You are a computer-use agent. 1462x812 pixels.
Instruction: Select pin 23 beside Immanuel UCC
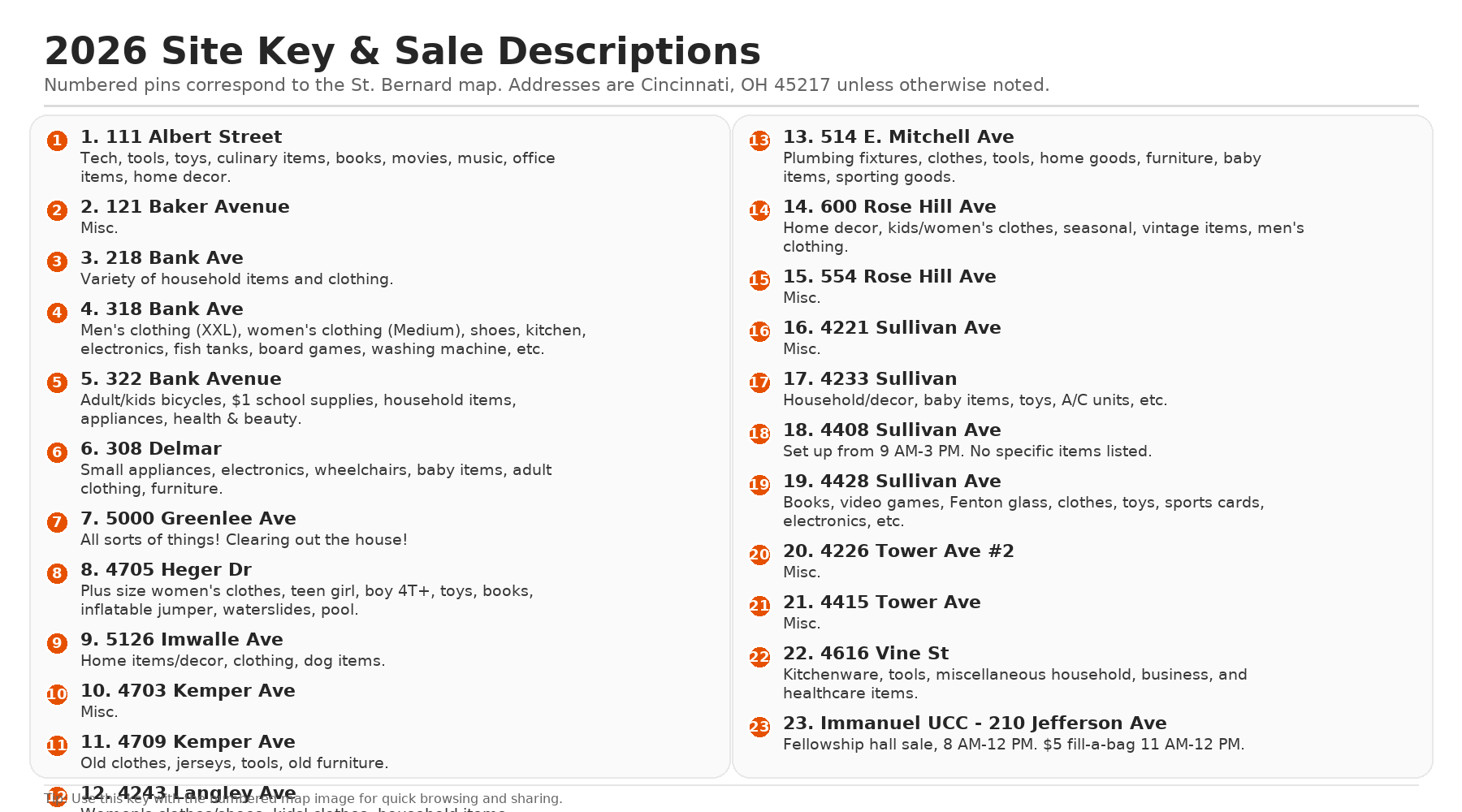tap(759, 728)
